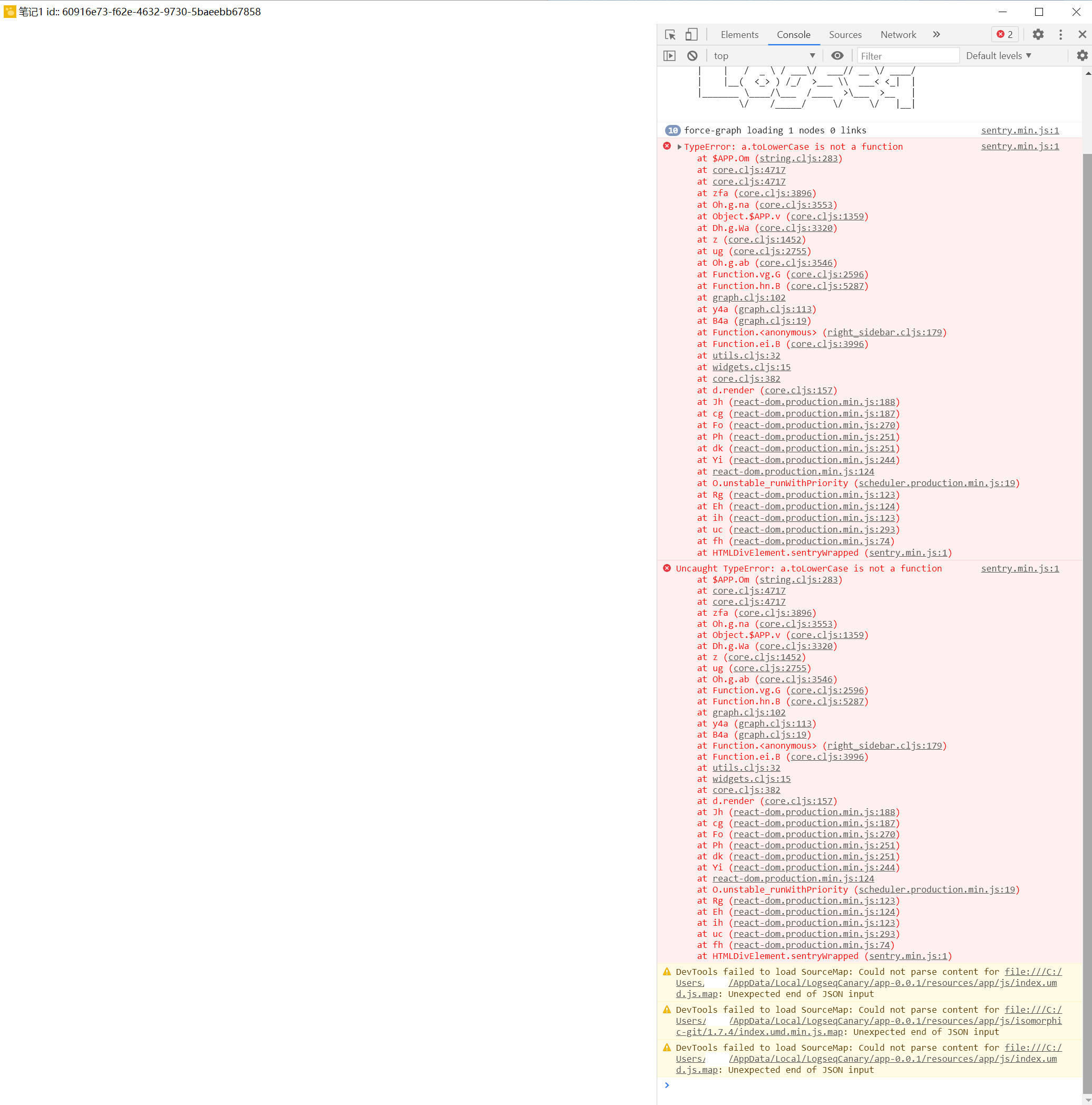Open sentry.min.js:1 link on Uncaught TypeError row
The height and width of the screenshot is (1105, 1092).
(1019, 568)
